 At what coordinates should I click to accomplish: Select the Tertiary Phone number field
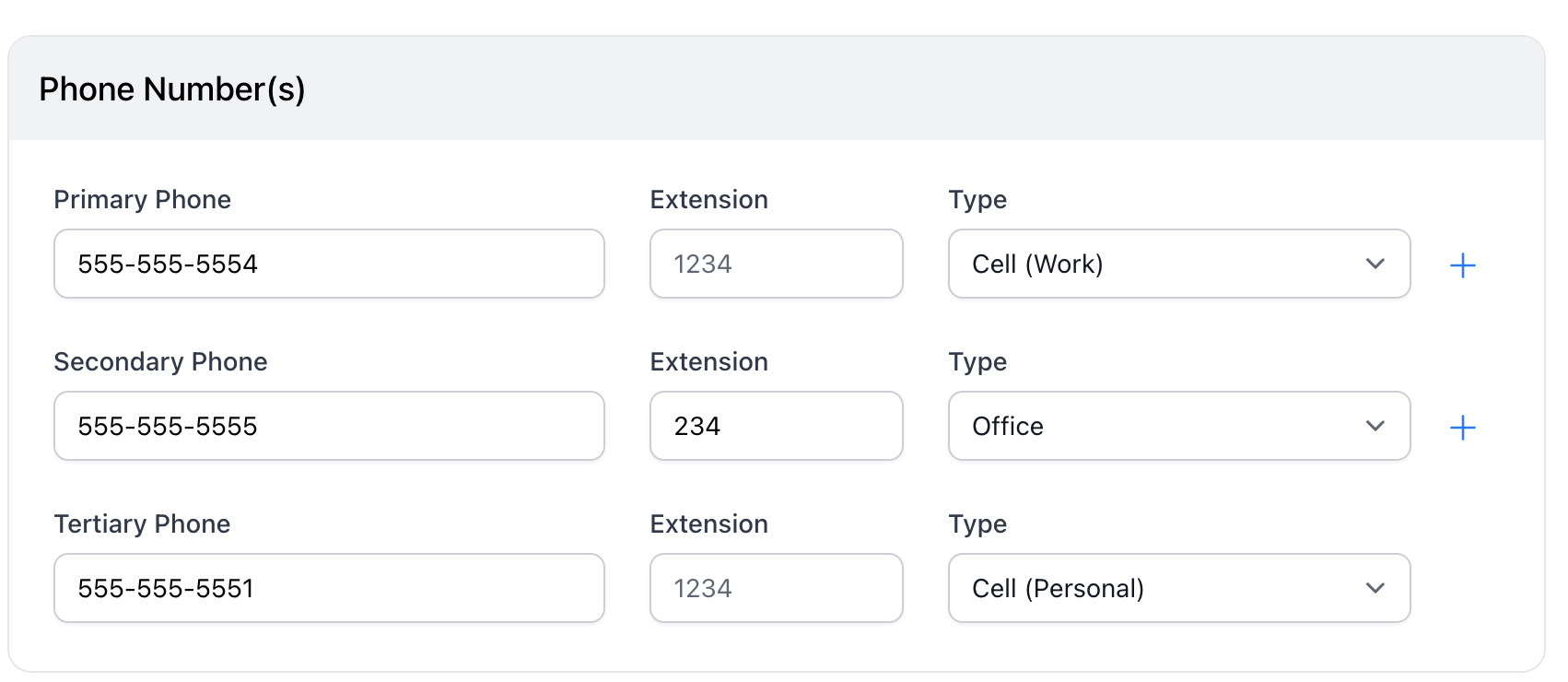tap(329, 589)
